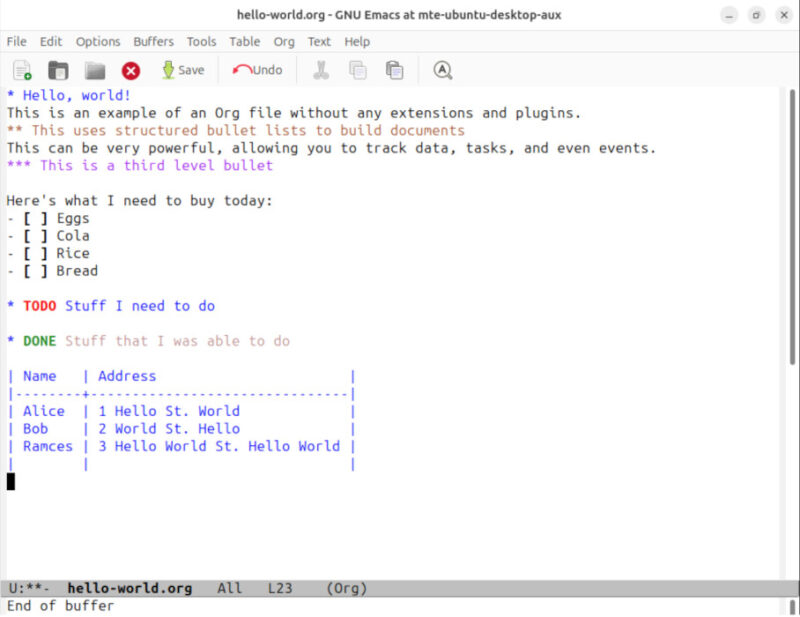800x617 pixels.
Task: Save the buffer with the Save icon
Action: pos(184,70)
